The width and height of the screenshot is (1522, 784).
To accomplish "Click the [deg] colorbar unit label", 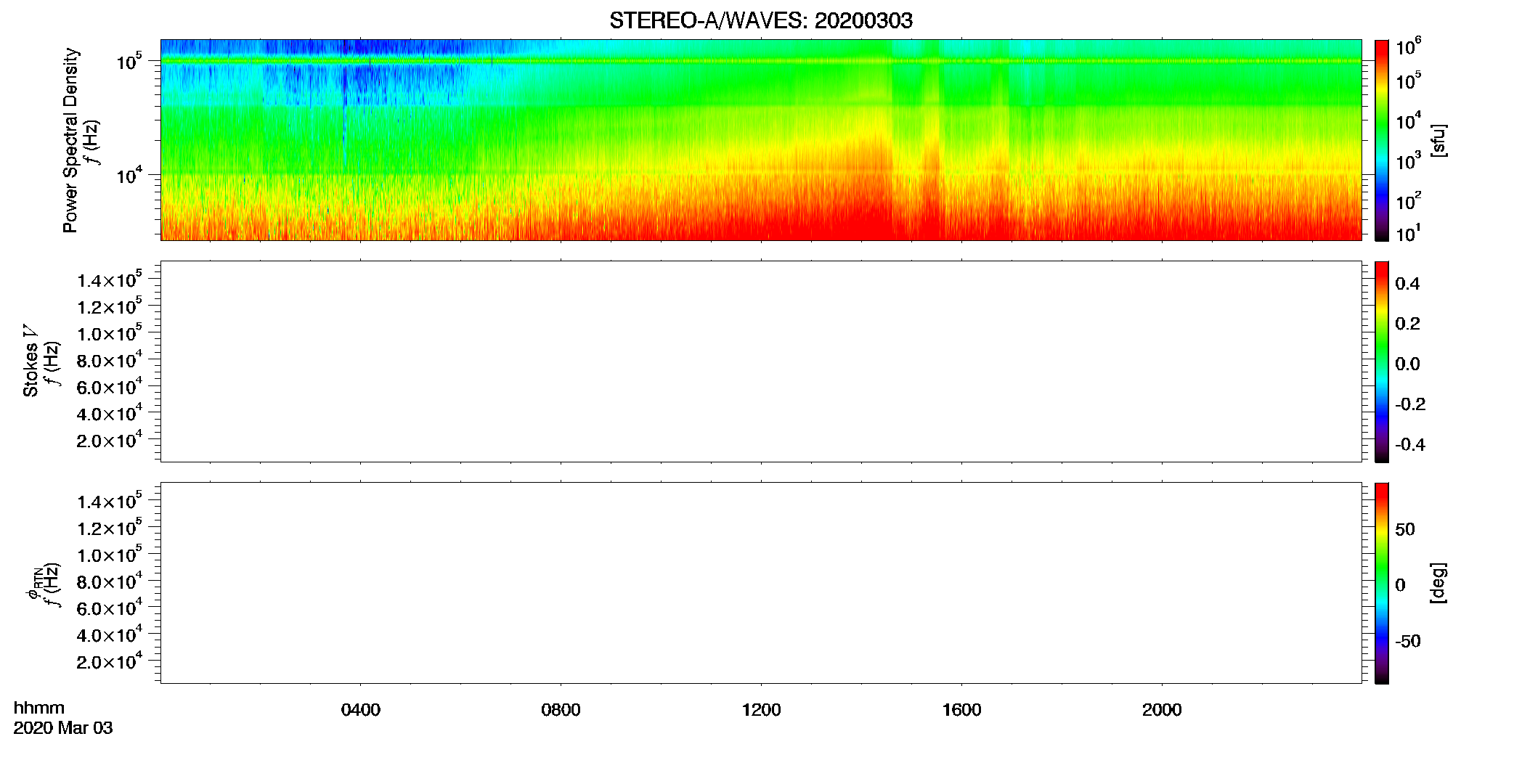I will point(1438,583).
